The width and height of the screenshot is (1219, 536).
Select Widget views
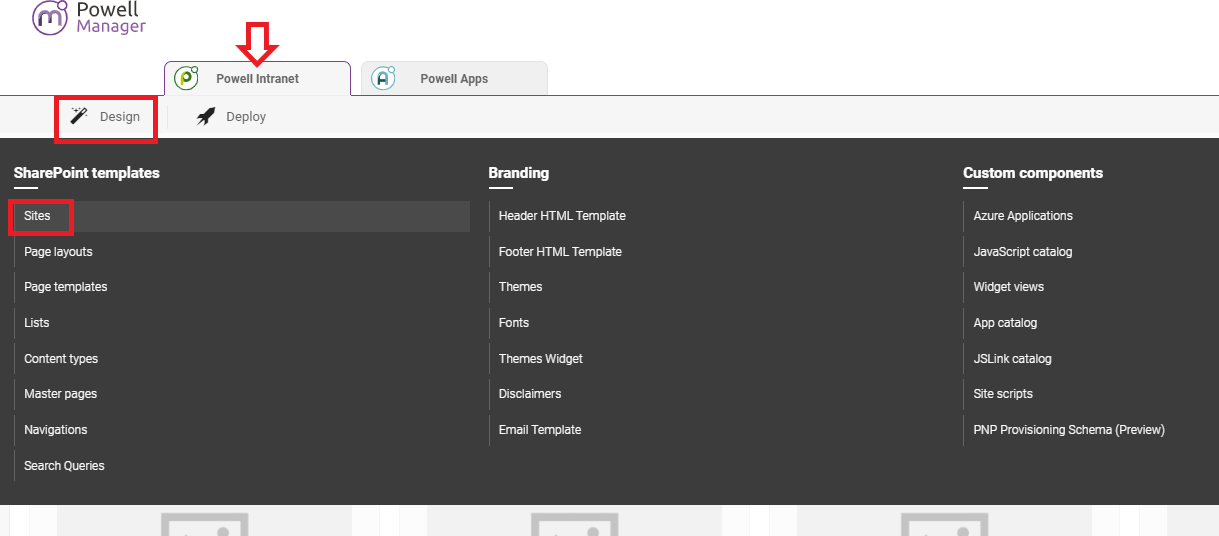(1009, 287)
